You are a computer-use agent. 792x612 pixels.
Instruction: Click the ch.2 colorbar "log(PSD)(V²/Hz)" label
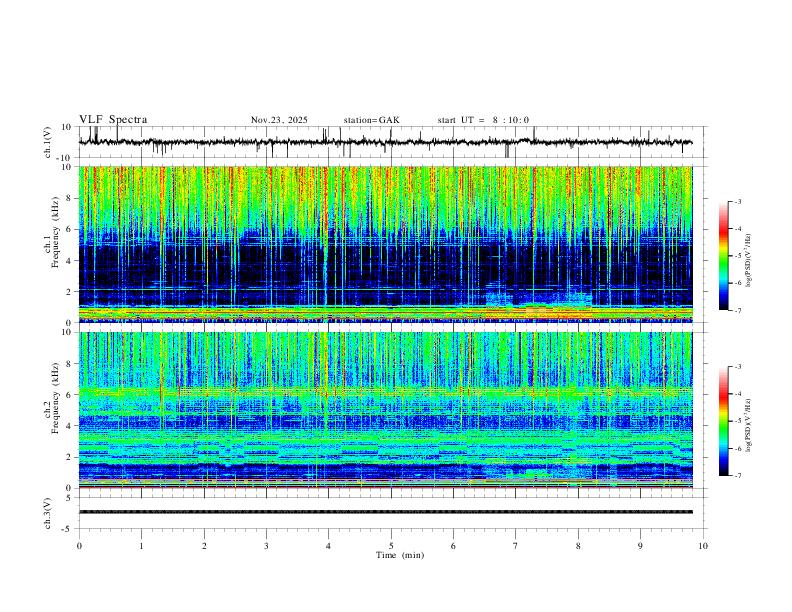click(749, 426)
